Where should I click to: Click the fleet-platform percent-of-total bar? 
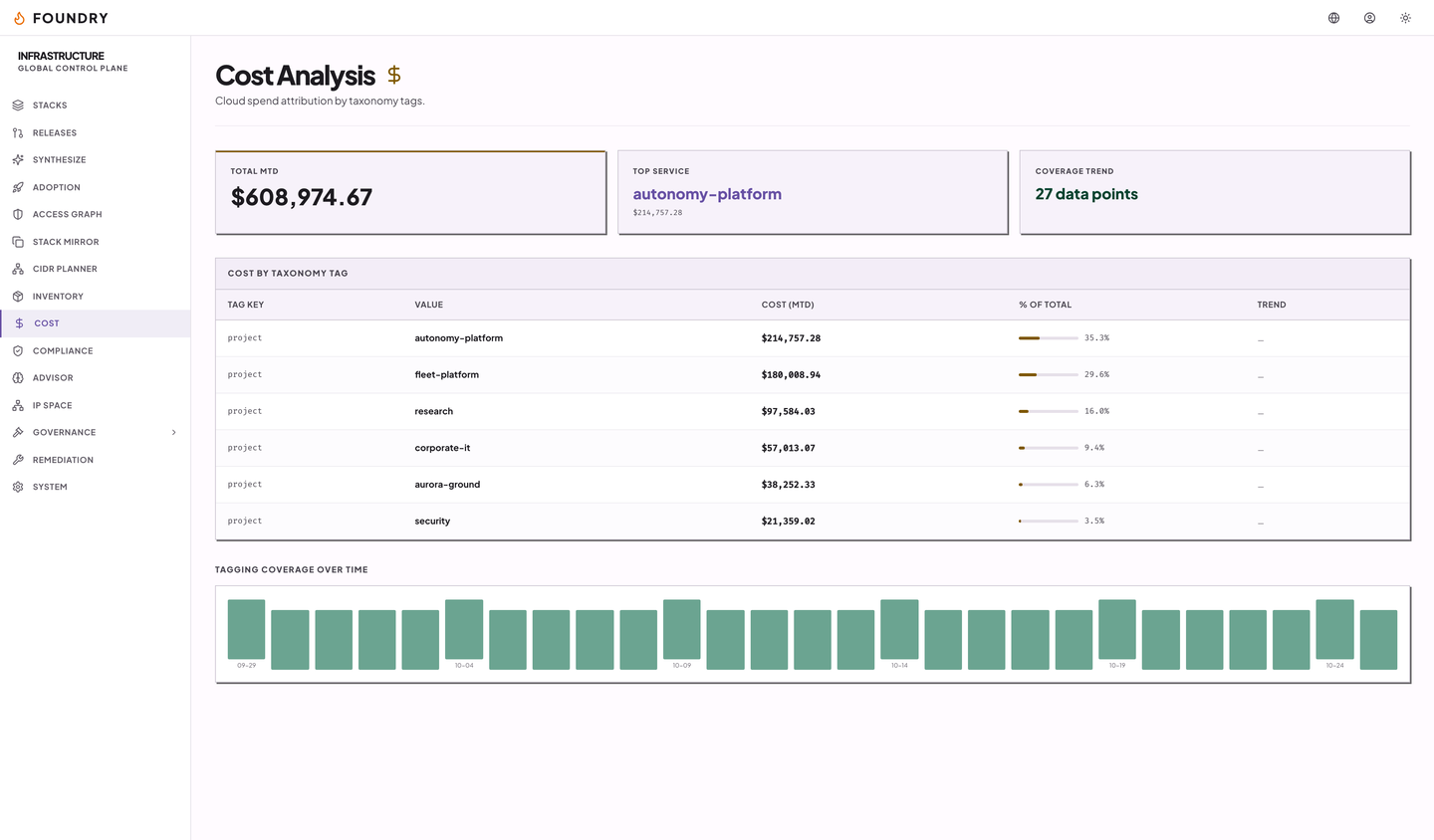tap(1049, 375)
